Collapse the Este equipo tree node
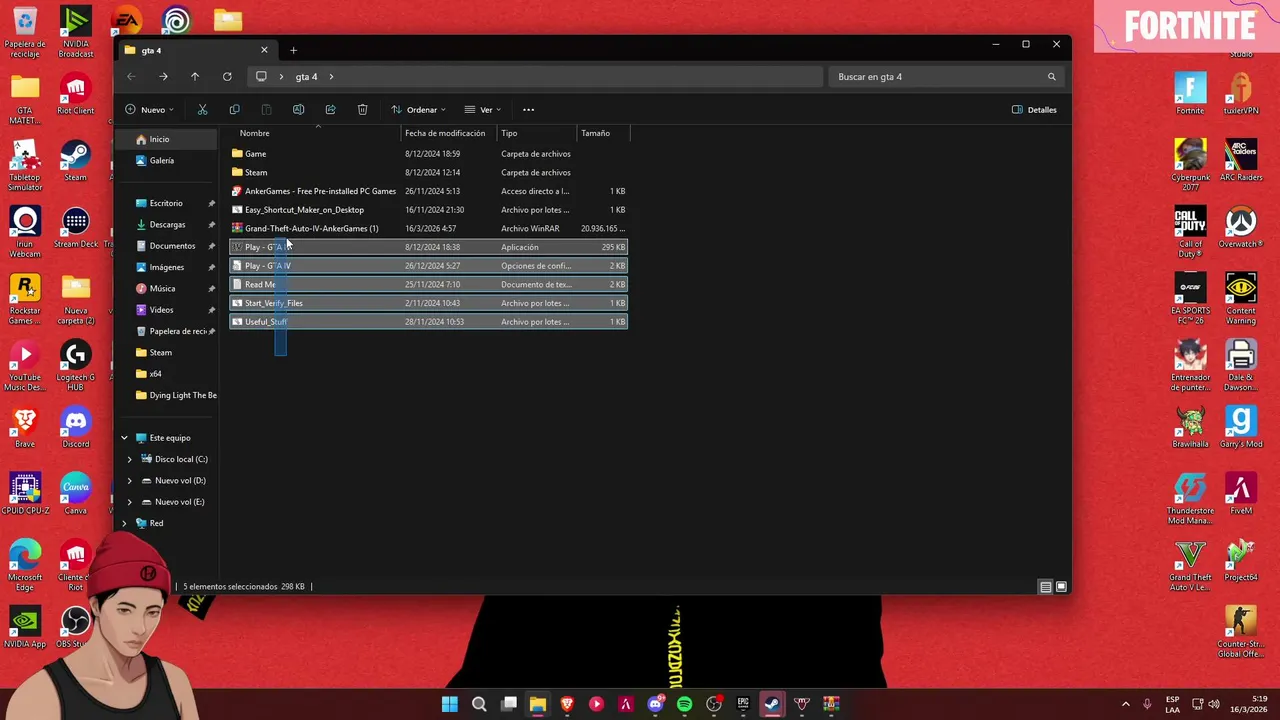Image resolution: width=1280 pixels, height=720 pixels. pos(124,438)
